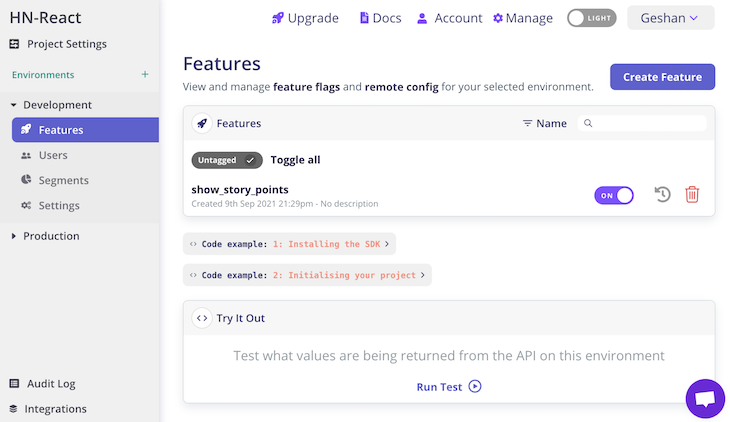This screenshot has height=422, width=730.
Task: Open the Audit Log
Action: (42, 384)
